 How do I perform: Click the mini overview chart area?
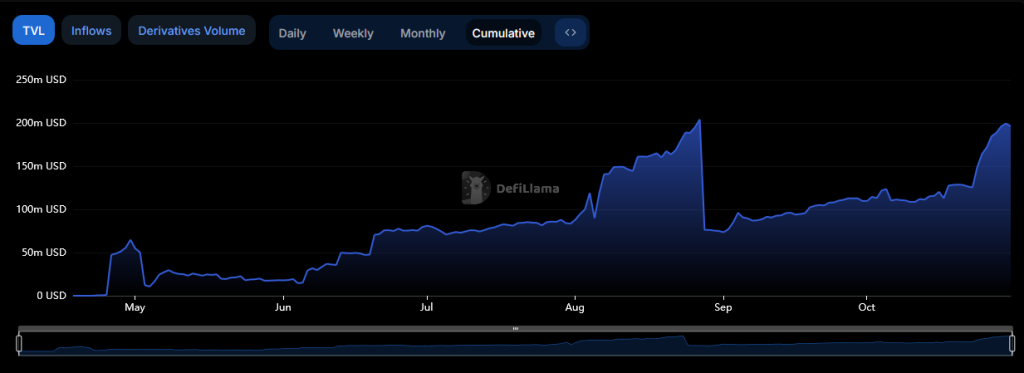[515, 344]
